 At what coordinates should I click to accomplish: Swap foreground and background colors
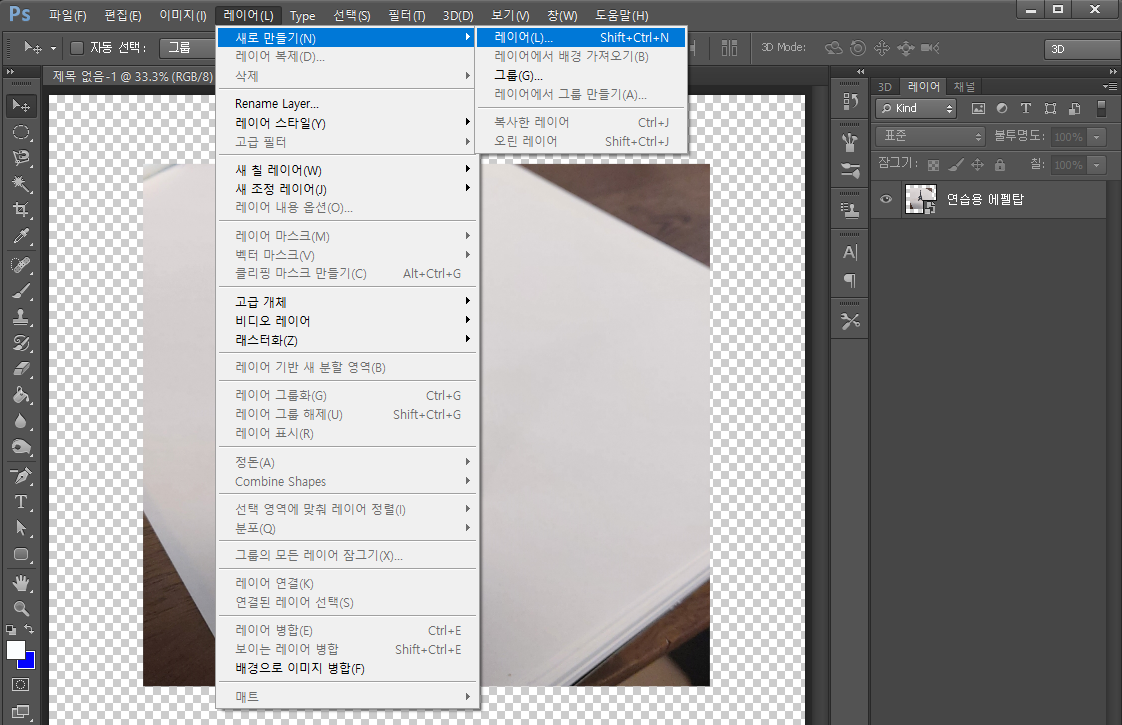tap(29, 629)
